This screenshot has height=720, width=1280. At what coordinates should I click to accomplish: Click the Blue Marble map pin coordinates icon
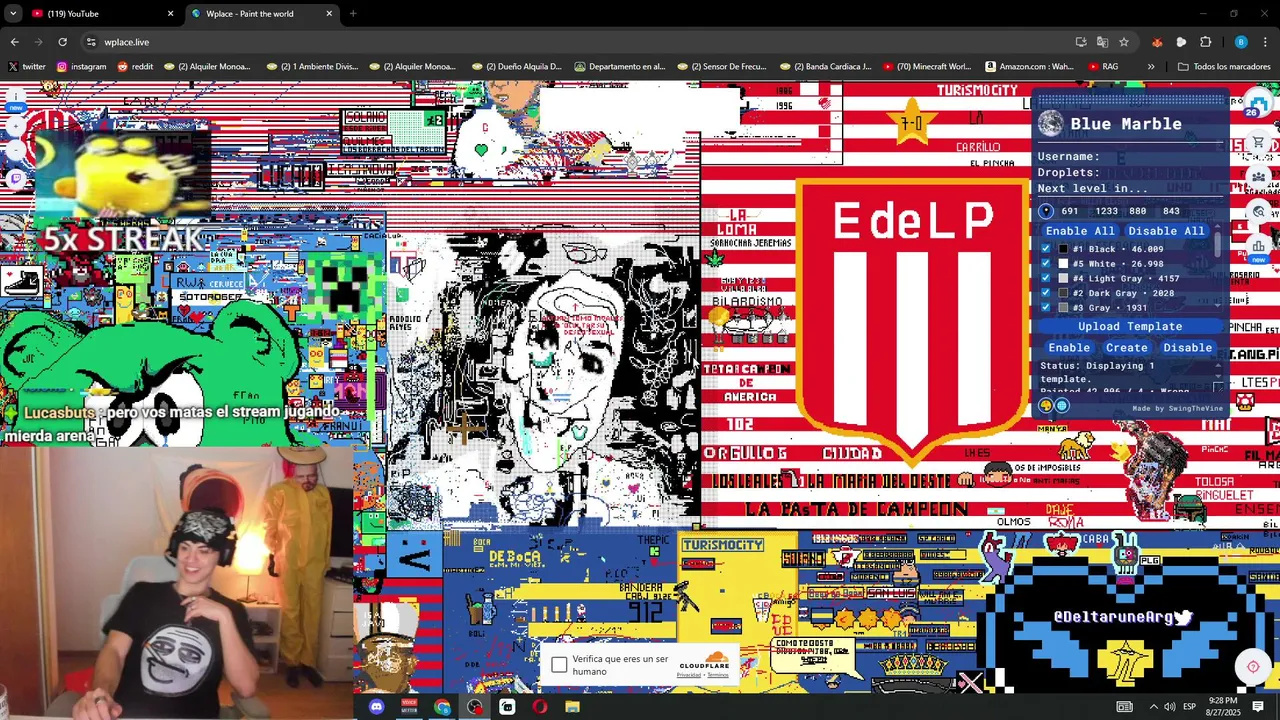(1046, 211)
